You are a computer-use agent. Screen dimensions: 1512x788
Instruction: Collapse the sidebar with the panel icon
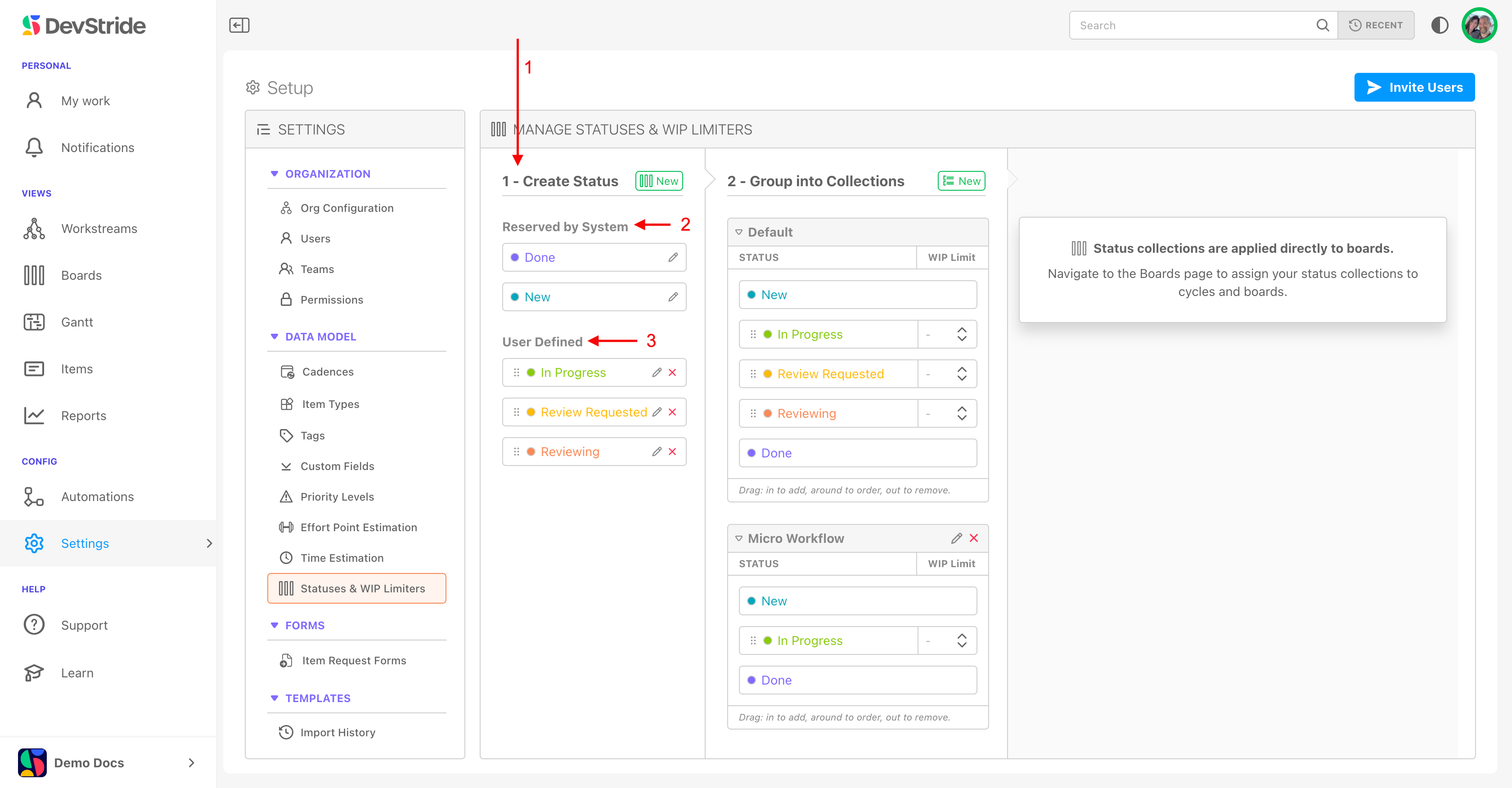point(239,25)
